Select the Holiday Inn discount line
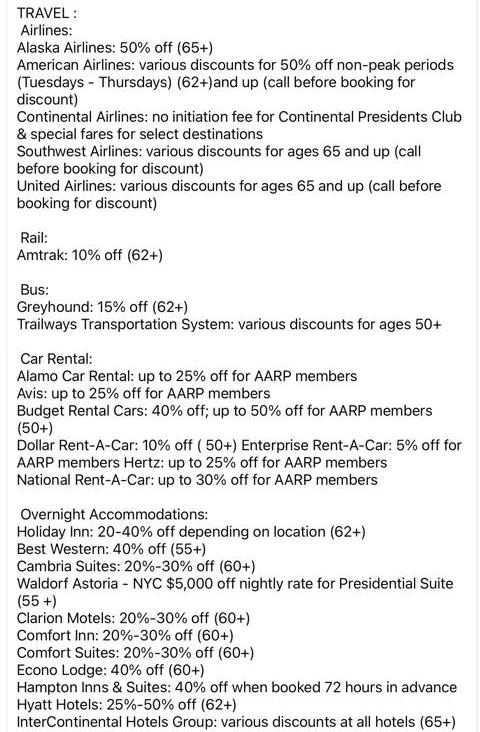The image size is (480, 732). 191,531
